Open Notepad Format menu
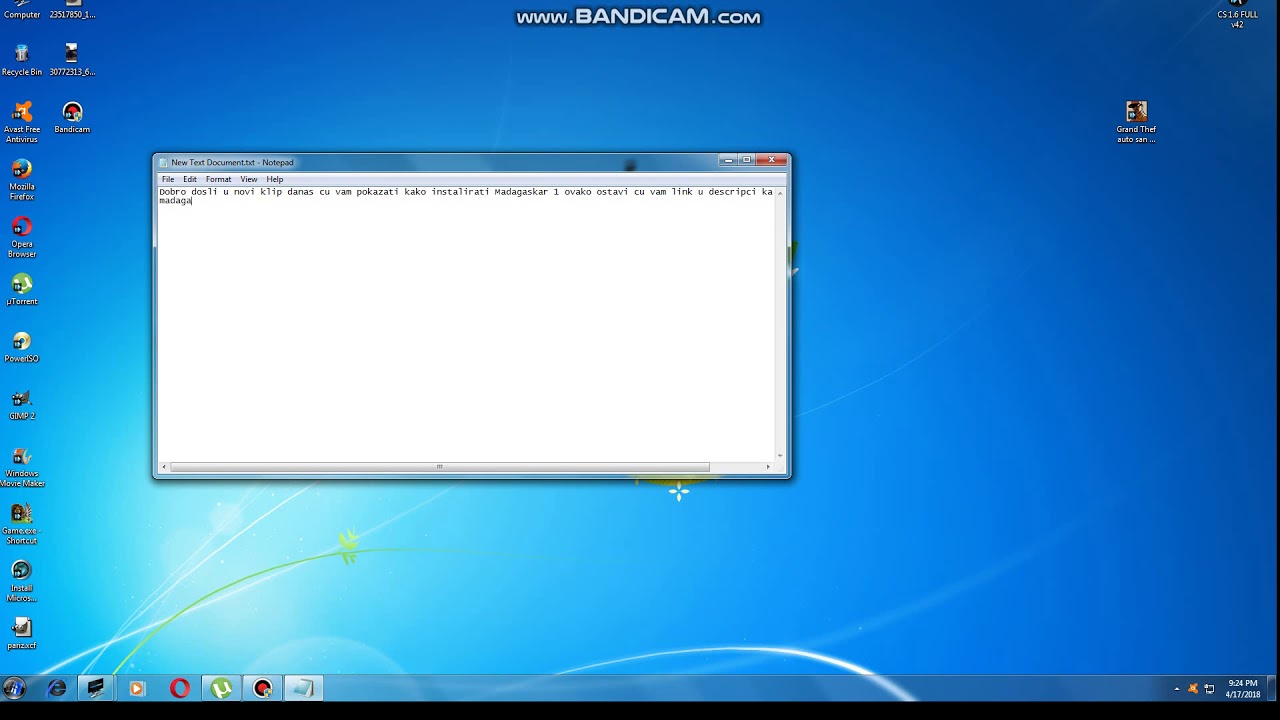Viewport: 1280px width, 720px height. [x=218, y=179]
